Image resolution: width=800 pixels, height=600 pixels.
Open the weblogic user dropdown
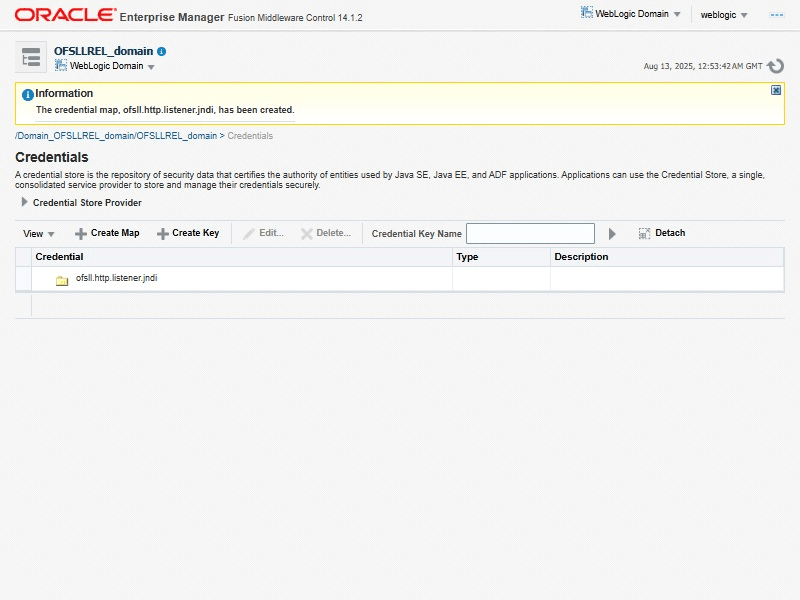723,15
